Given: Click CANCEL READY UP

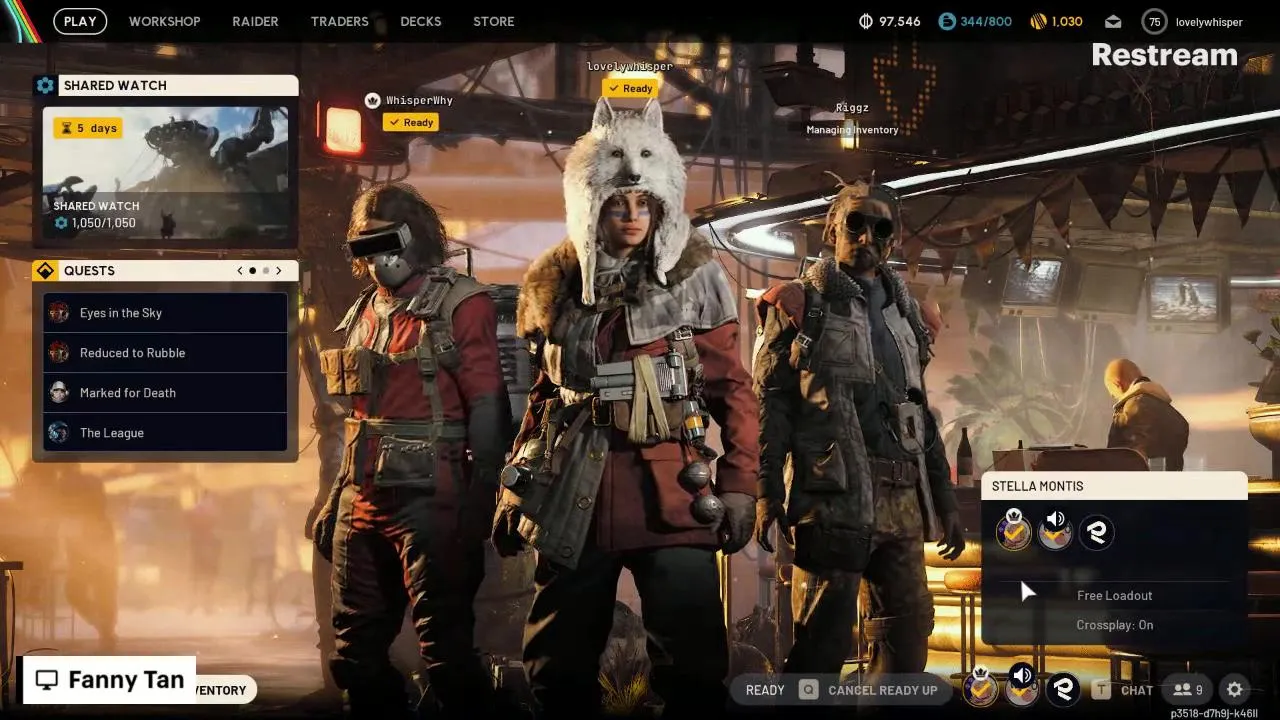Looking at the screenshot, I should [x=882, y=690].
